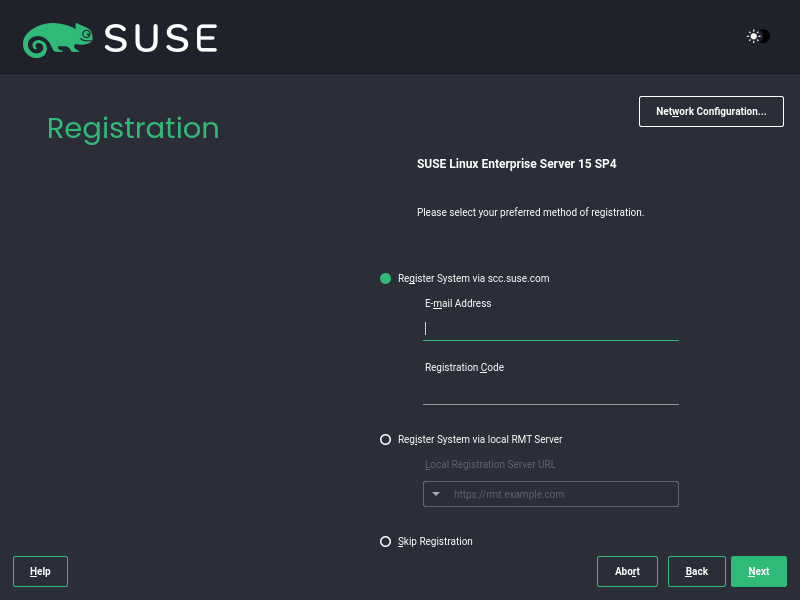Open the Help dialog
Image resolution: width=800 pixels, height=600 pixels.
[x=40, y=571]
